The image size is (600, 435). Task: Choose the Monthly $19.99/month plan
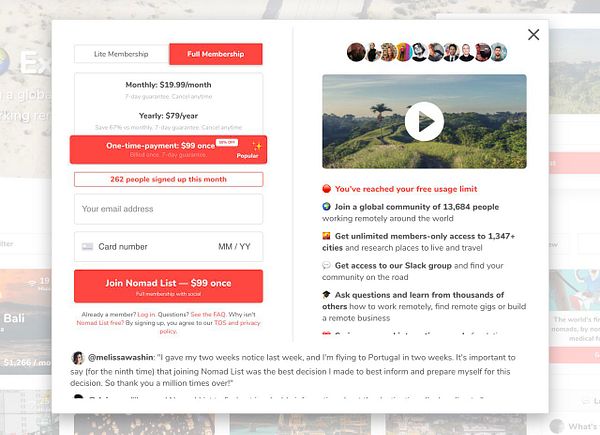point(168,90)
